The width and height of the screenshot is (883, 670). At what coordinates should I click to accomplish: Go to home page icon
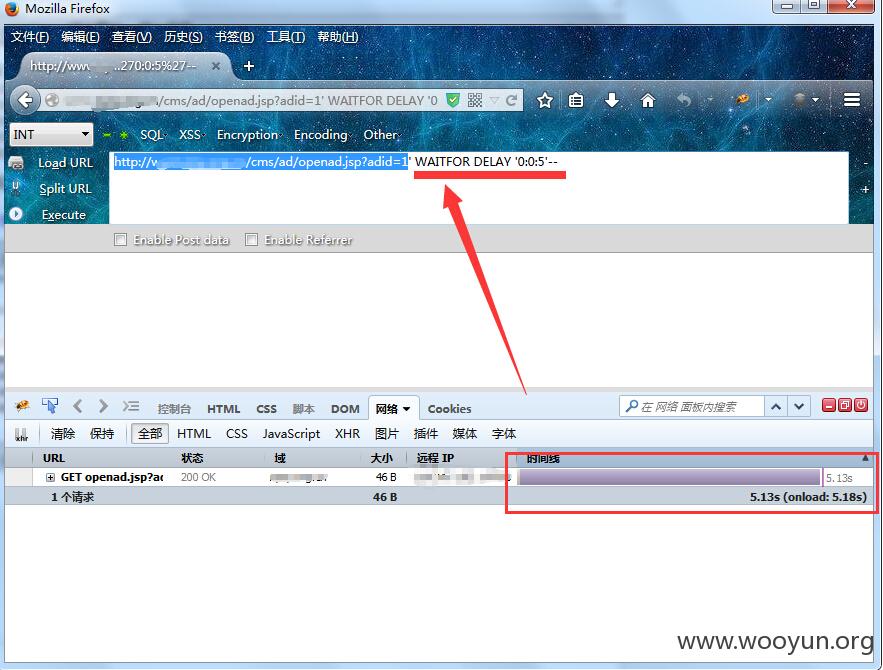[x=648, y=100]
